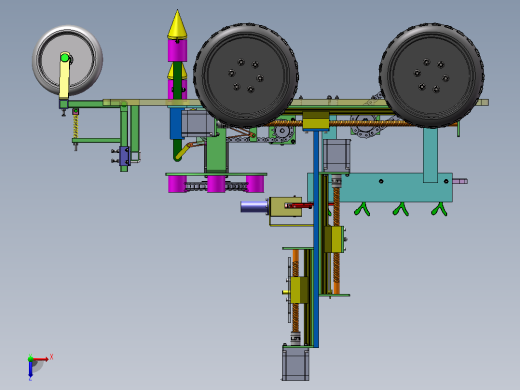The height and width of the screenshot is (390, 520).
Task: Click the green Y axis dot of the triad
Action: pyautogui.click(x=30, y=358)
